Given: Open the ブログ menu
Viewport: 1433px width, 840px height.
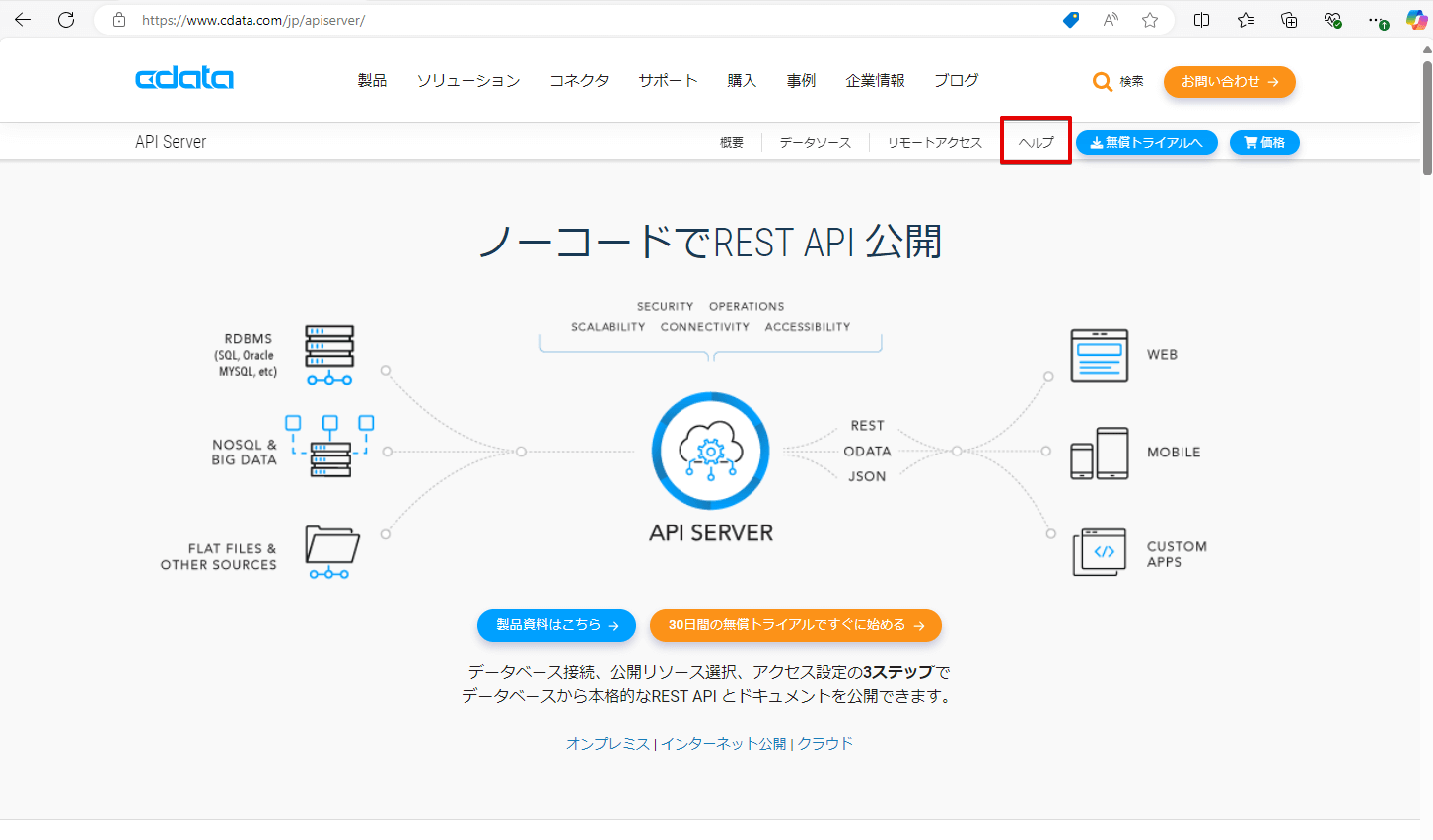Looking at the screenshot, I should (x=957, y=81).
